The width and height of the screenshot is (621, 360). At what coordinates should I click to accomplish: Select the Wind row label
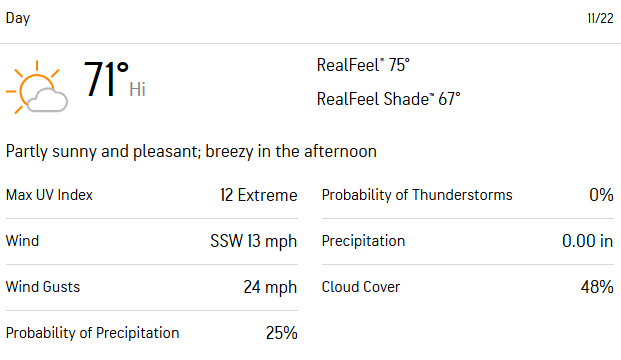(x=22, y=241)
